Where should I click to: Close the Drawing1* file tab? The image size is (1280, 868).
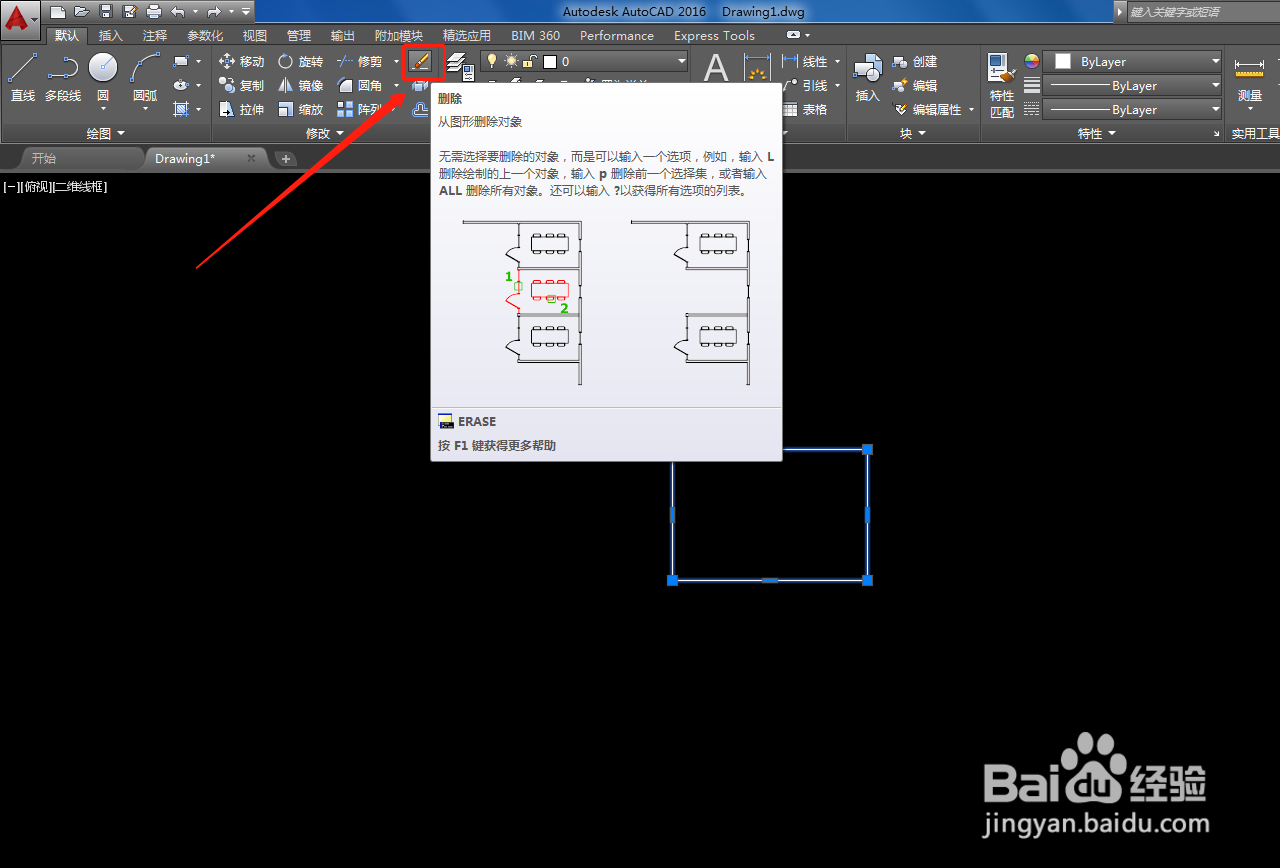point(251,158)
